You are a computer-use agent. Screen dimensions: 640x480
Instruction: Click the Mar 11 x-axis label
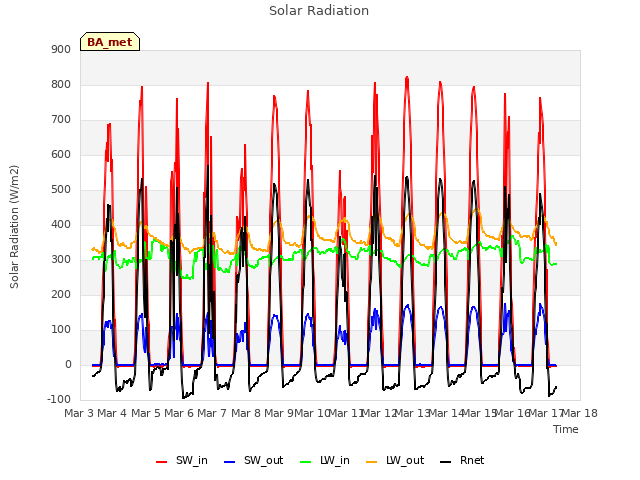[346, 413]
